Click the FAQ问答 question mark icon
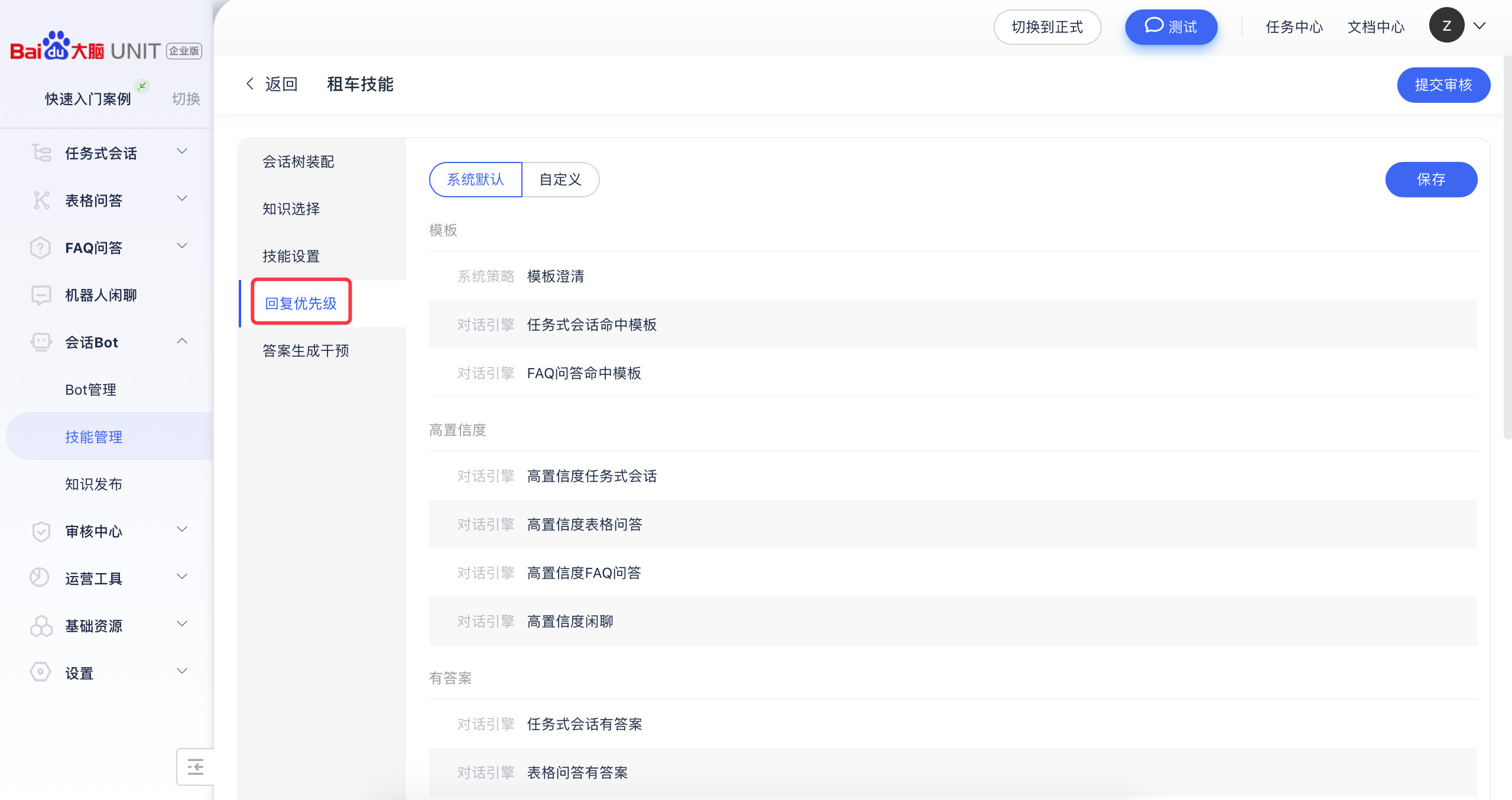1512x800 pixels. pos(41,248)
